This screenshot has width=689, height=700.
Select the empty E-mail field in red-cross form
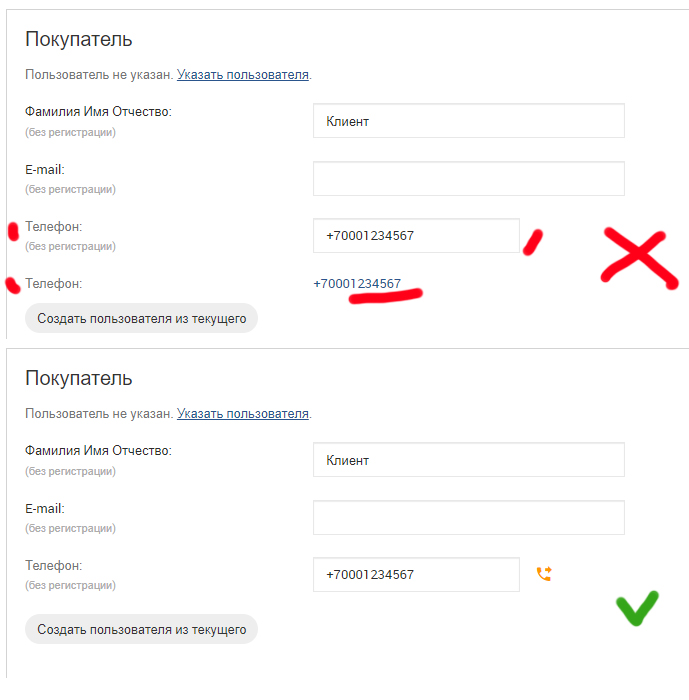click(x=468, y=179)
